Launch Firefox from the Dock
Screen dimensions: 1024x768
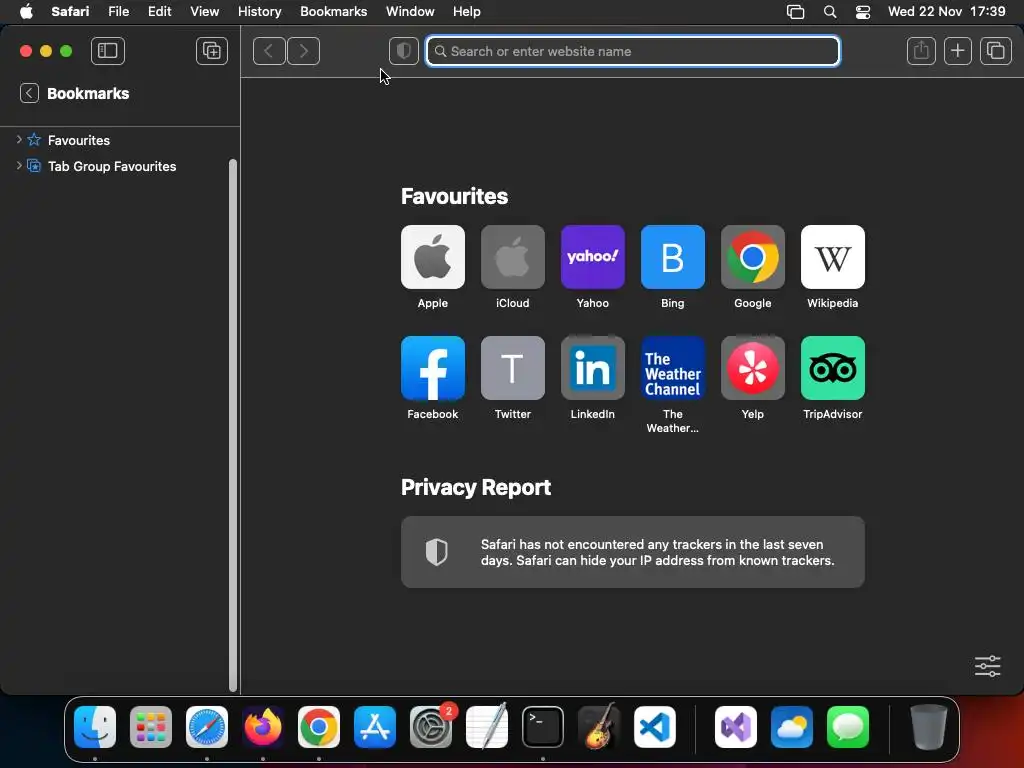pyautogui.click(x=263, y=727)
